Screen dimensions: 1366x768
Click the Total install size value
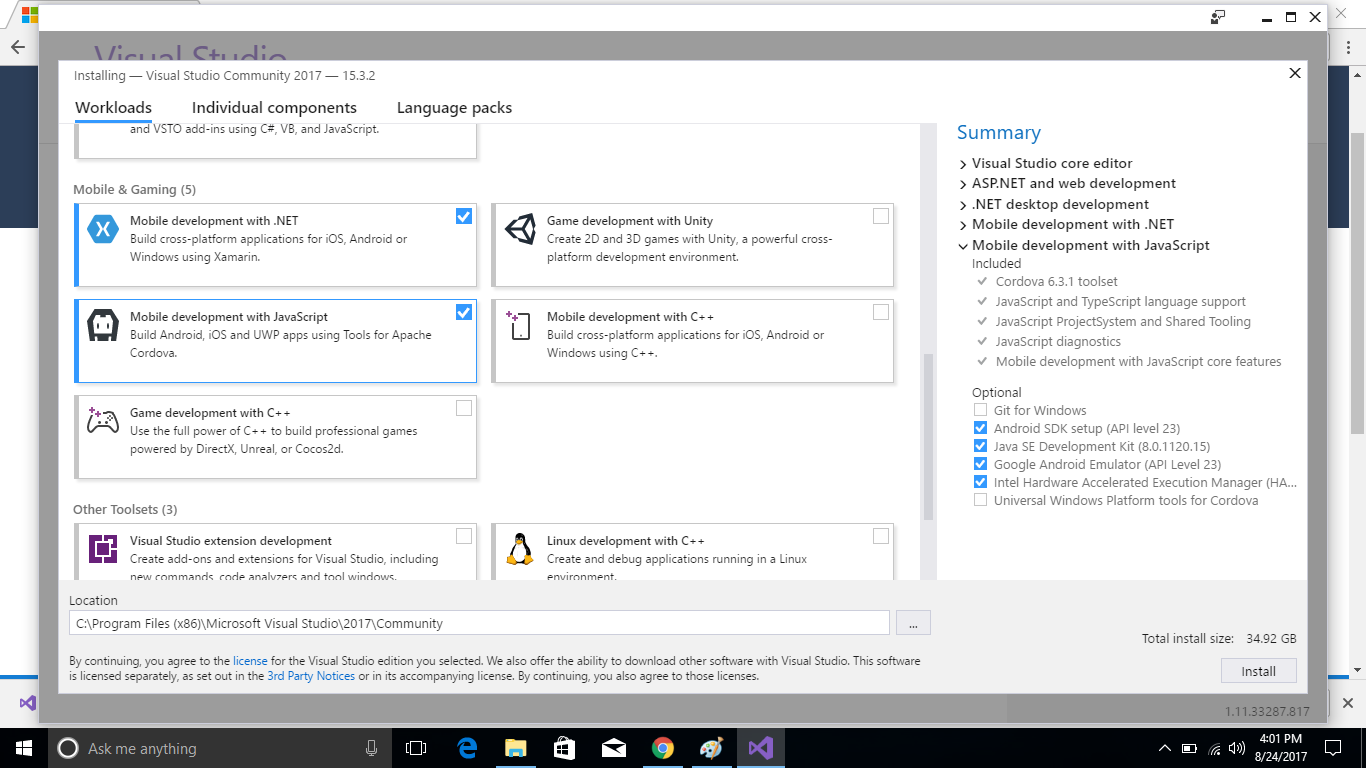click(1271, 638)
